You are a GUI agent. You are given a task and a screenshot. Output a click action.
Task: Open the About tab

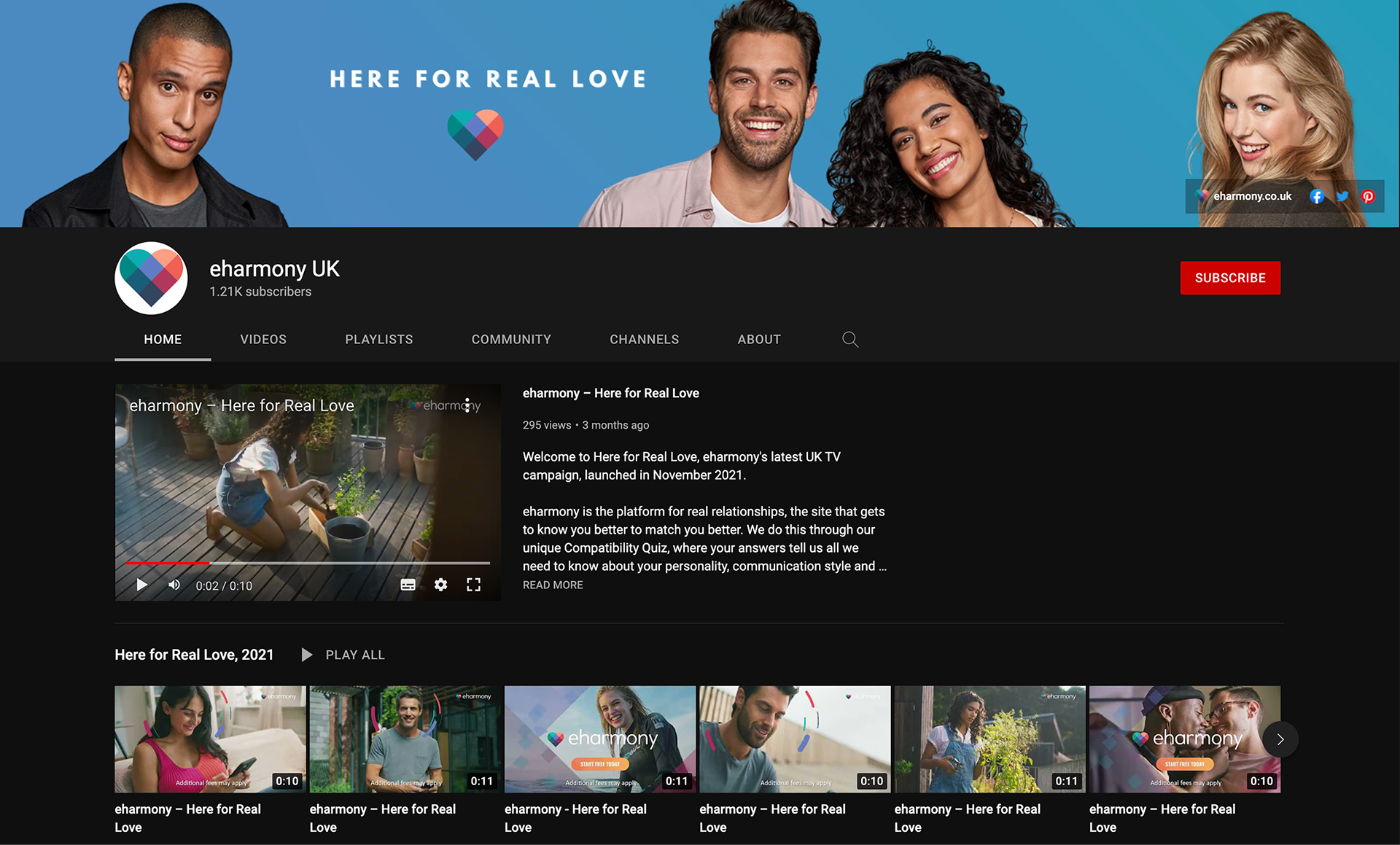[x=759, y=339]
